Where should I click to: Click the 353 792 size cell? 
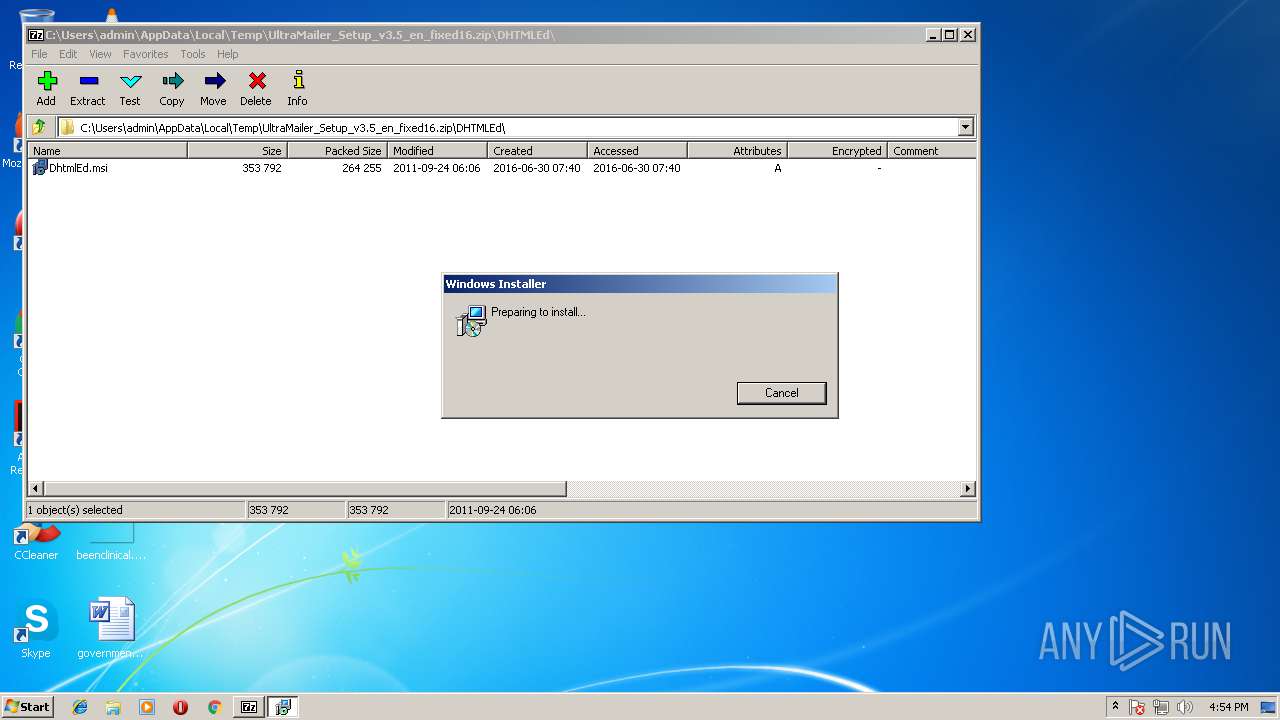click(262, 168)
